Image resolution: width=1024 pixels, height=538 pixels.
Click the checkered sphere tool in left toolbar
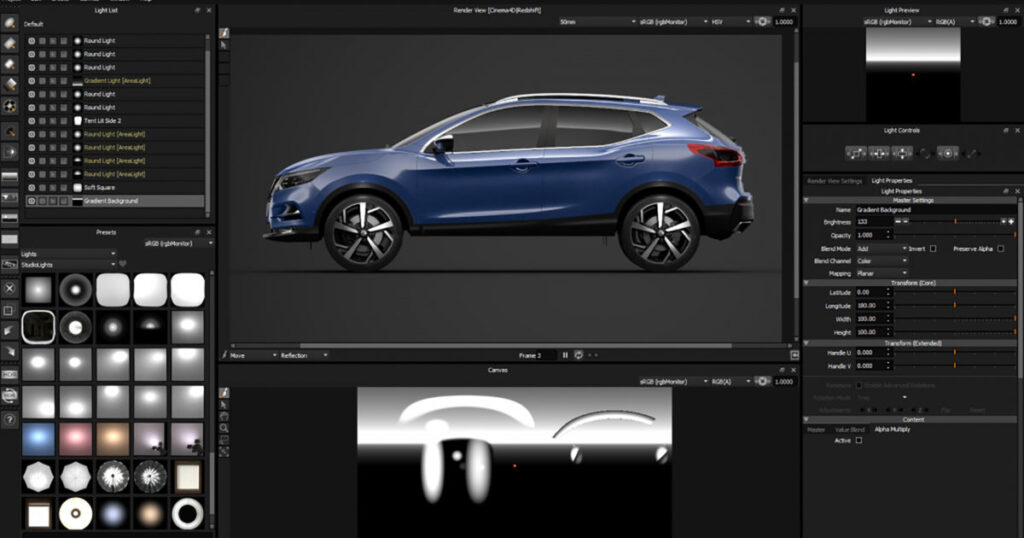[x=10, y=106]
